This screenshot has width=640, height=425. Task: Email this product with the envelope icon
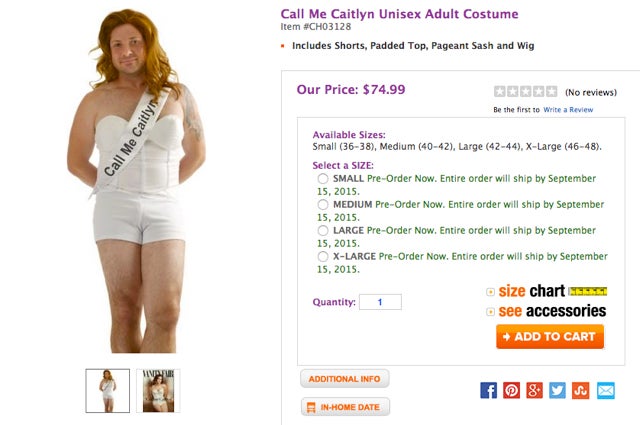605,390
